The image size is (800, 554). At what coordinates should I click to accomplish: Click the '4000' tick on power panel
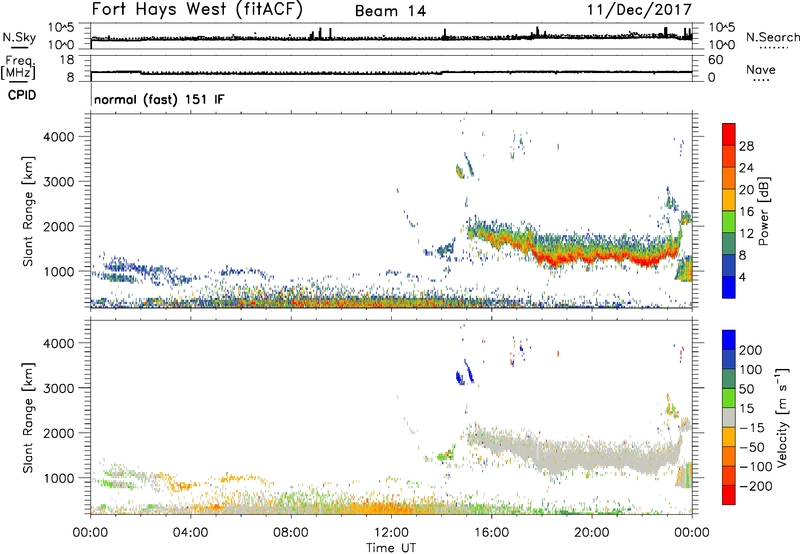pyautogui.click(x=58, y=137)
